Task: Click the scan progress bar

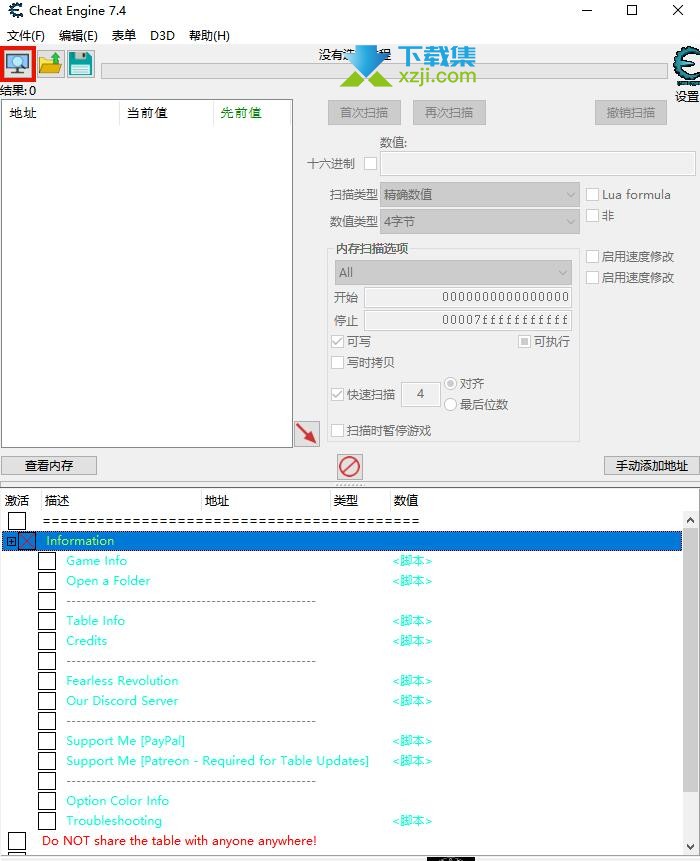Action: click(x=384, y=71)
